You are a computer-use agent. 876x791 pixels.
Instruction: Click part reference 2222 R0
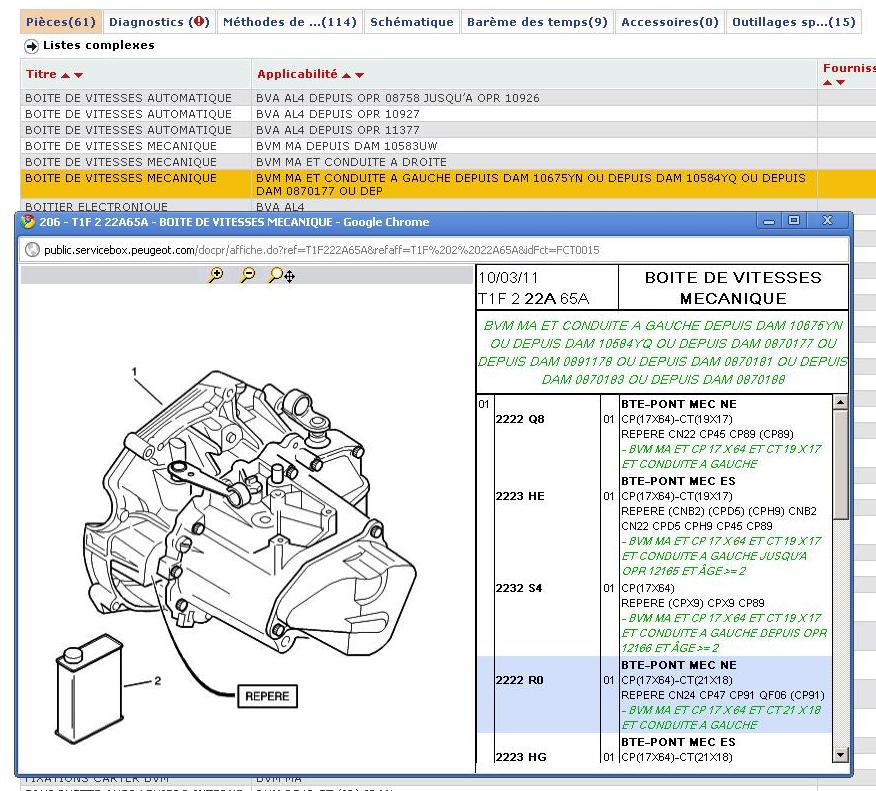519,680
